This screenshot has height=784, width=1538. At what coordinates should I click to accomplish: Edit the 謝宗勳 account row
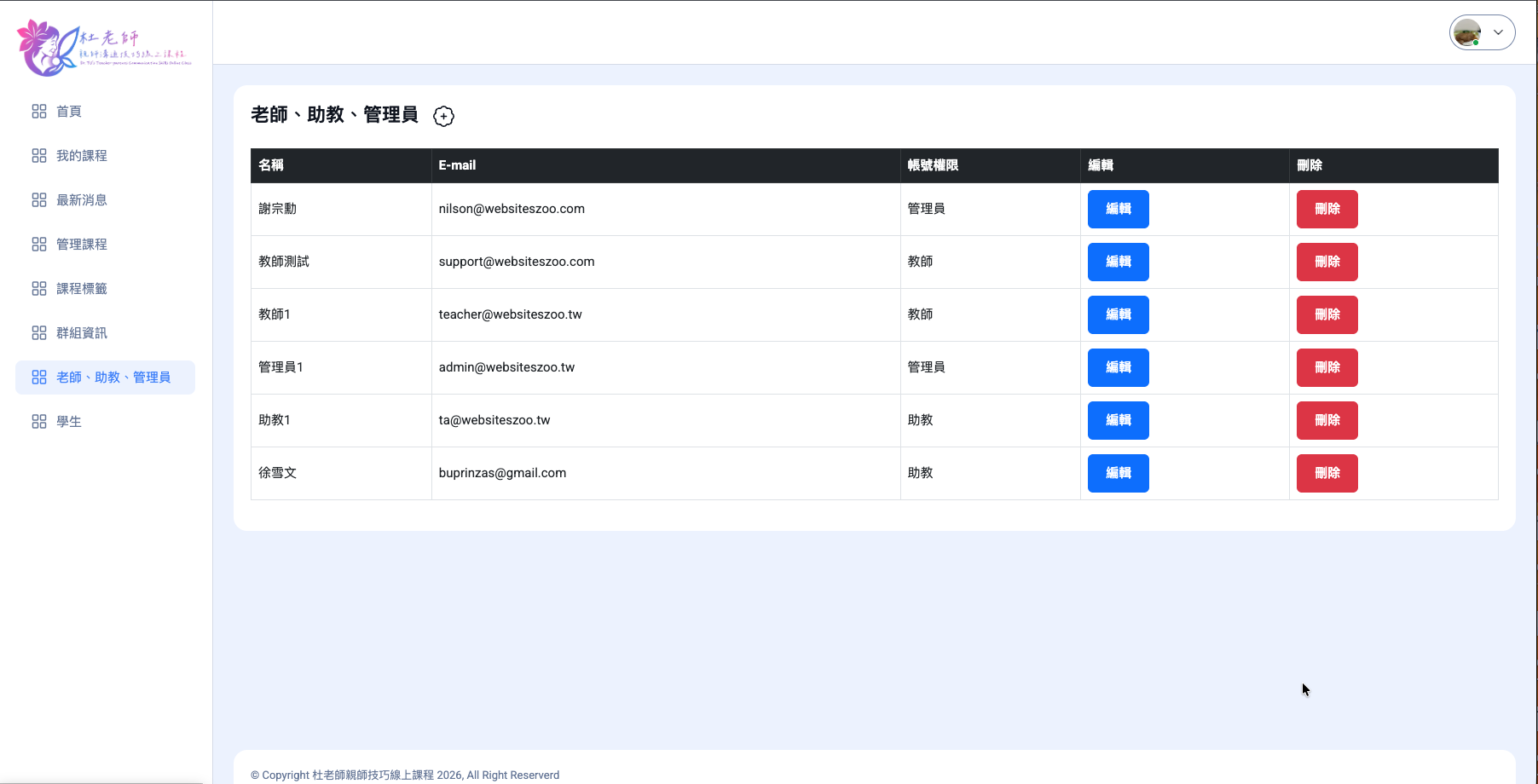click(1118, 209)
